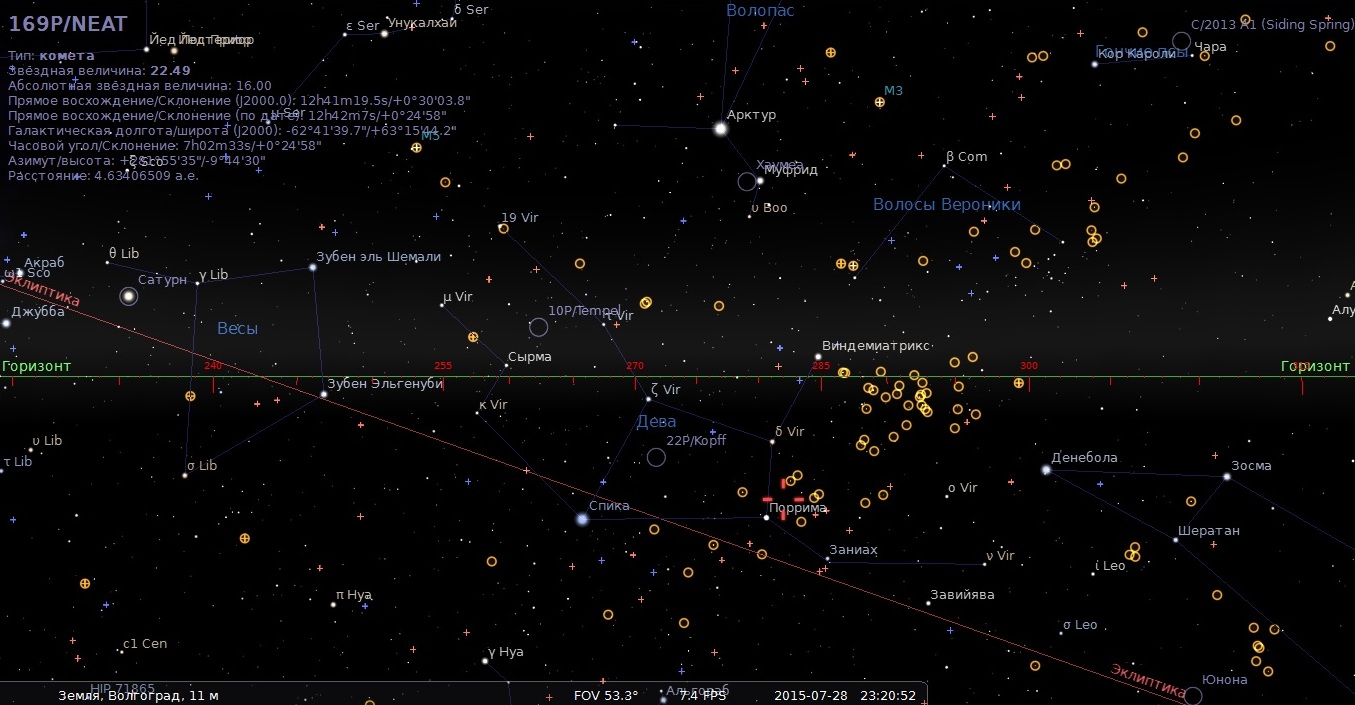Click the FOV 53.3° readout

click(x=605, y=695)
